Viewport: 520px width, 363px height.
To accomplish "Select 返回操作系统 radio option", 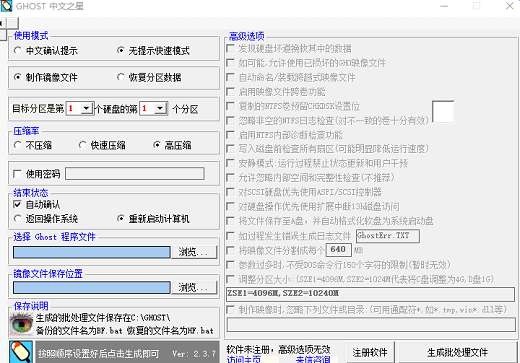I will 18,219.
